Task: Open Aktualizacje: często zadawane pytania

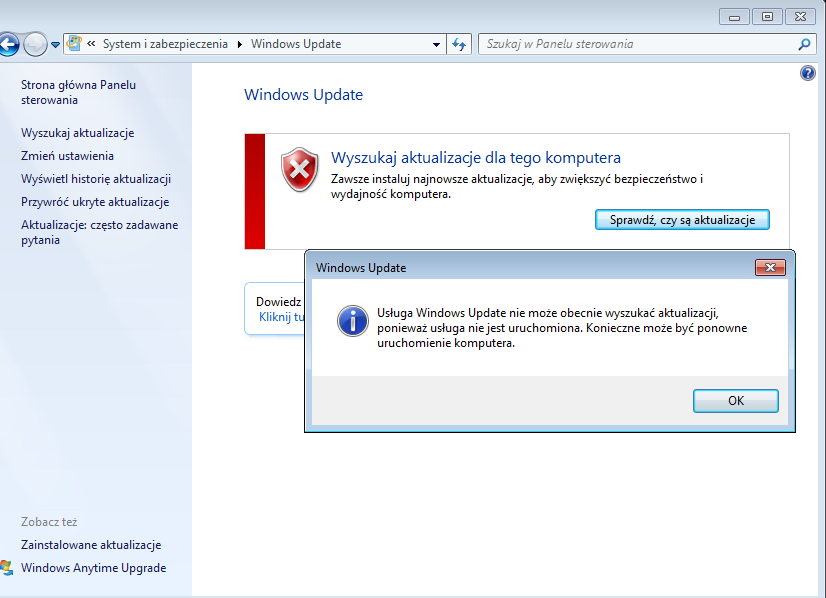Action: click(100, 232)
